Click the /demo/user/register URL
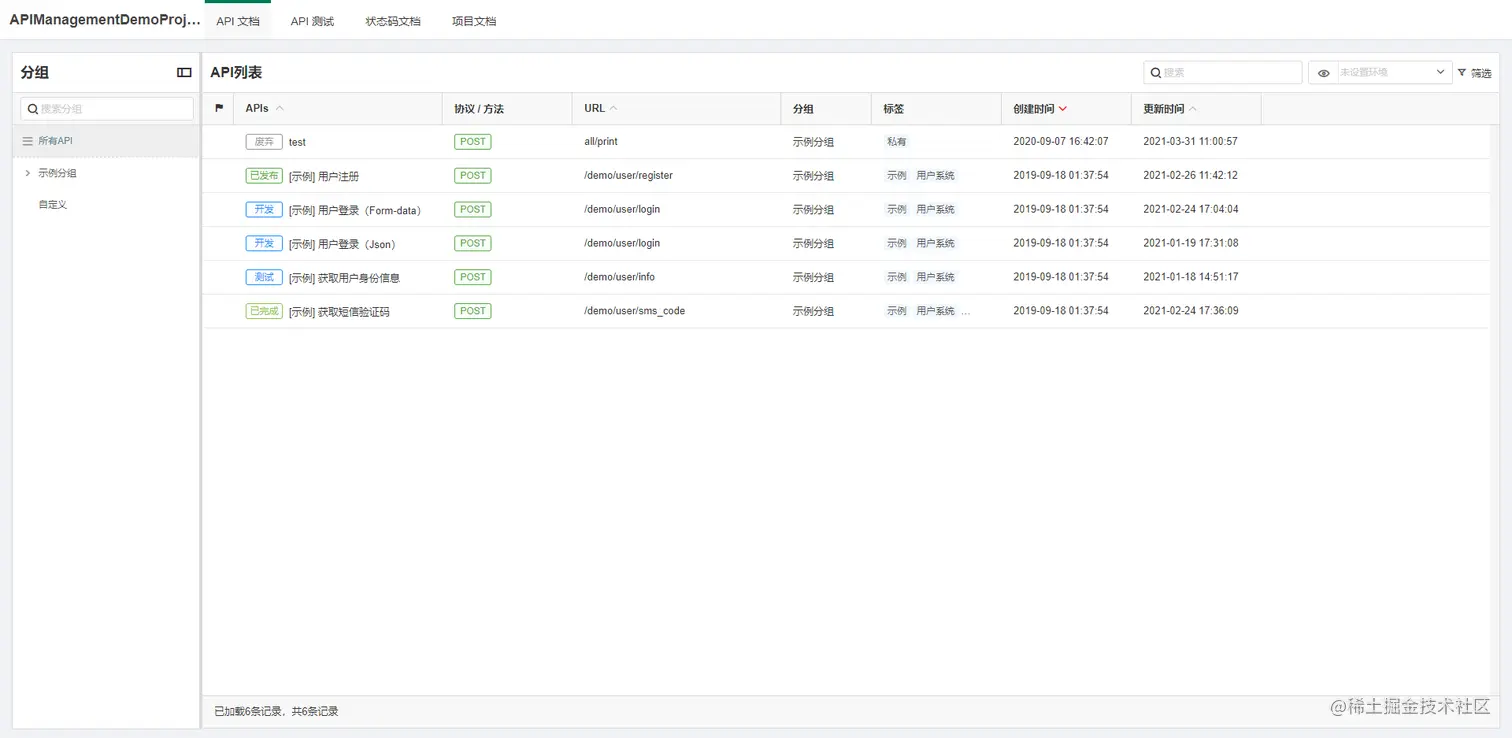The image size is (1512, 738). pos(629,176)
